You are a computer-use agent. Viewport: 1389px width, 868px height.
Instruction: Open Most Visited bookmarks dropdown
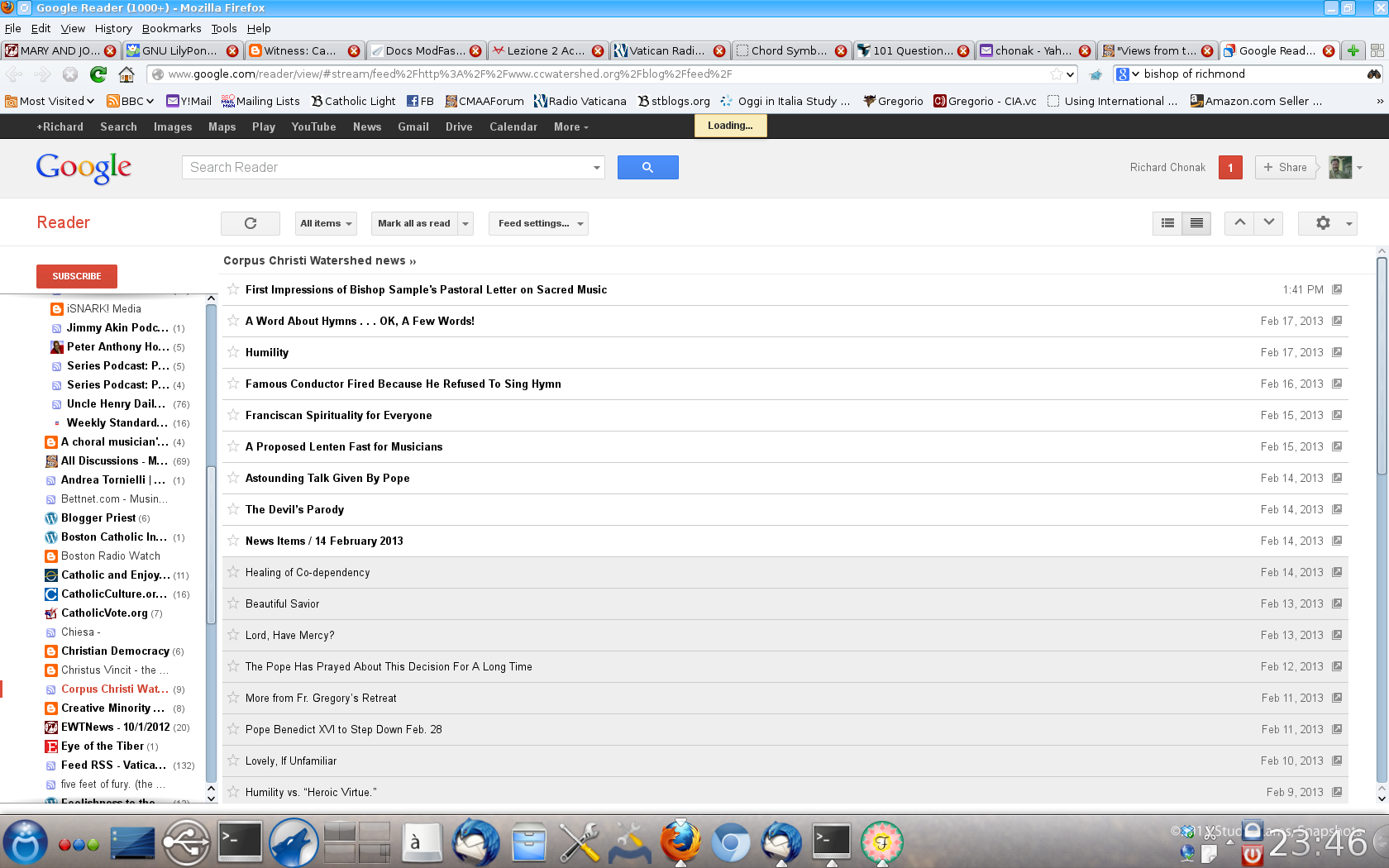click(50, 101)
